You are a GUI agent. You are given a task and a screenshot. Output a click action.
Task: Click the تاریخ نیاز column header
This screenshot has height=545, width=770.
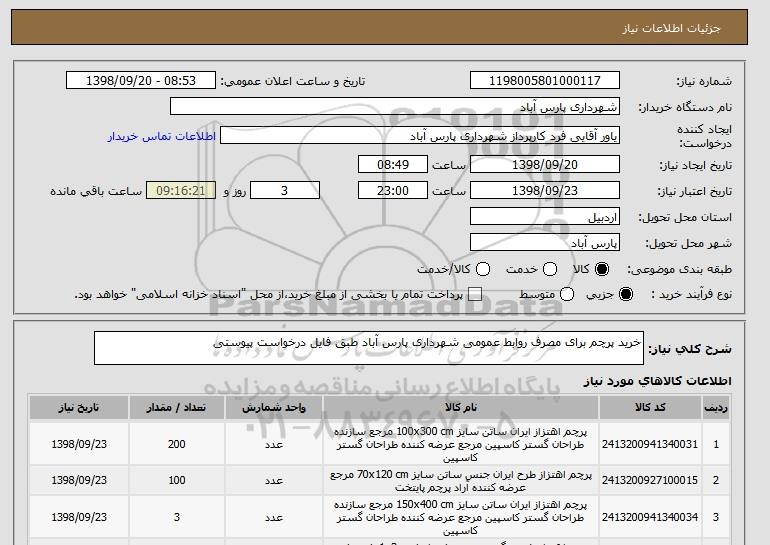pos(79,408)
